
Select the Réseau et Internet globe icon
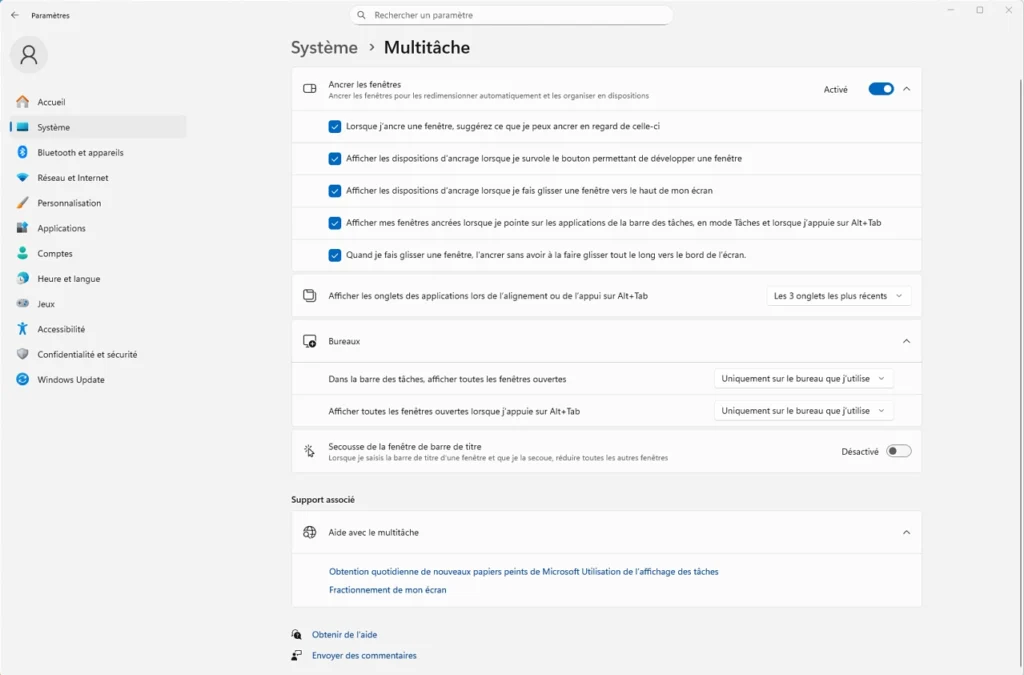coord(22,177)
